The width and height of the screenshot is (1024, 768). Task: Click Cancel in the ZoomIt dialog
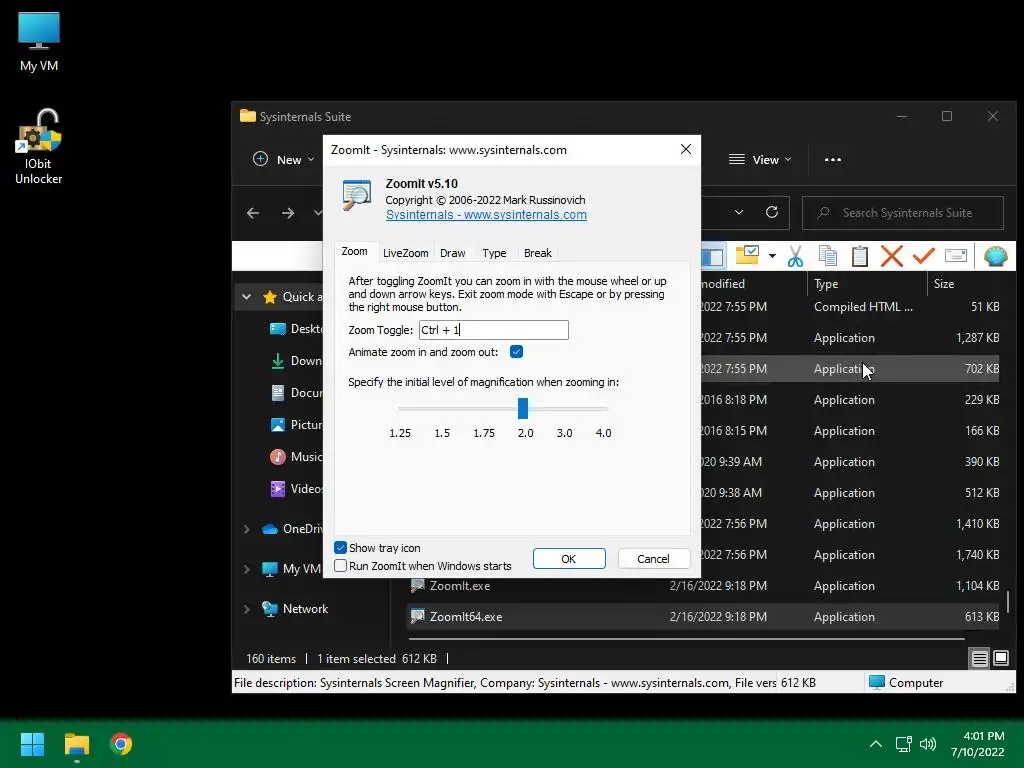click(653, 558)
